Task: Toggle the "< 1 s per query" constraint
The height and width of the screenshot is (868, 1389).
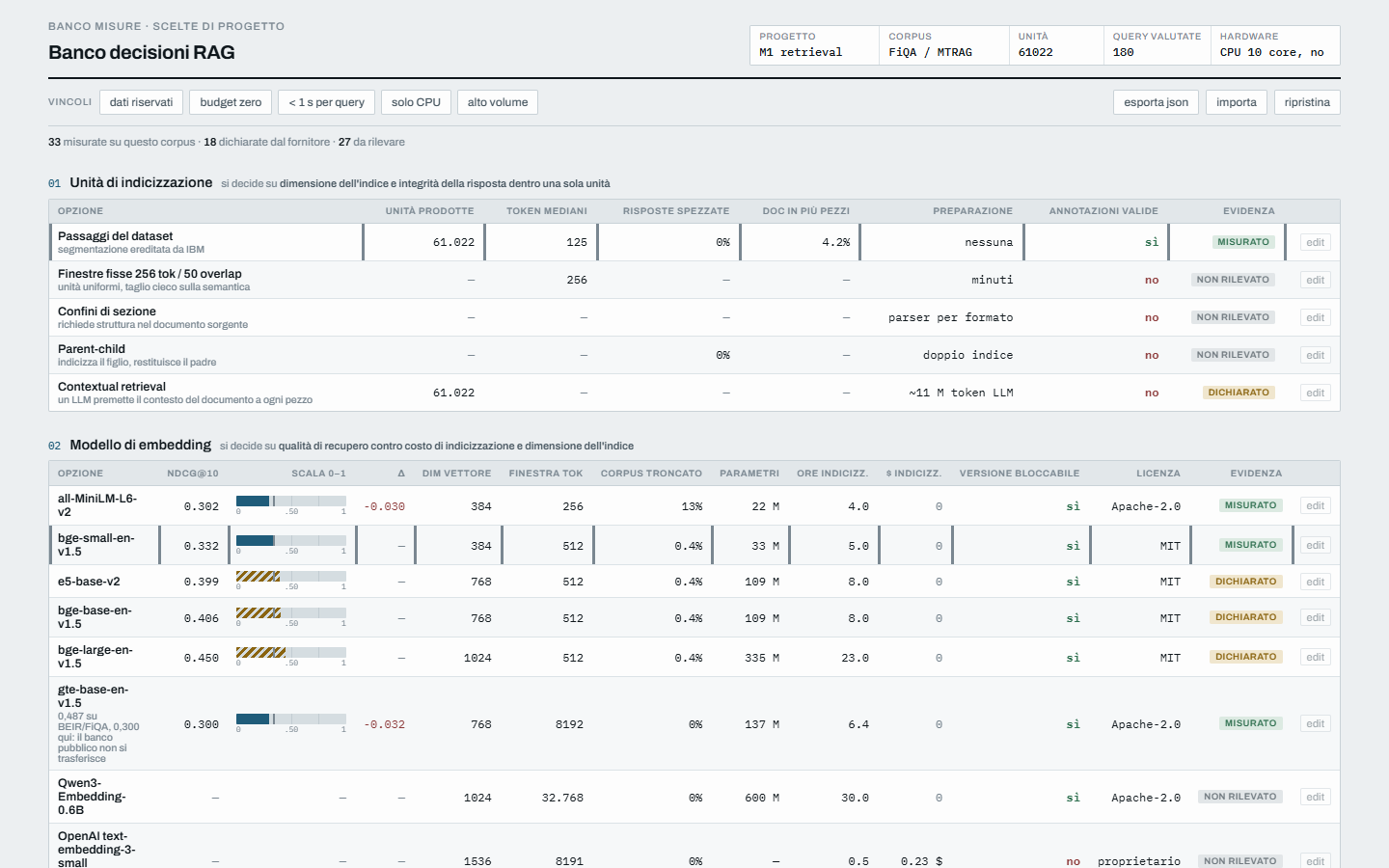Action: (326, 102)
